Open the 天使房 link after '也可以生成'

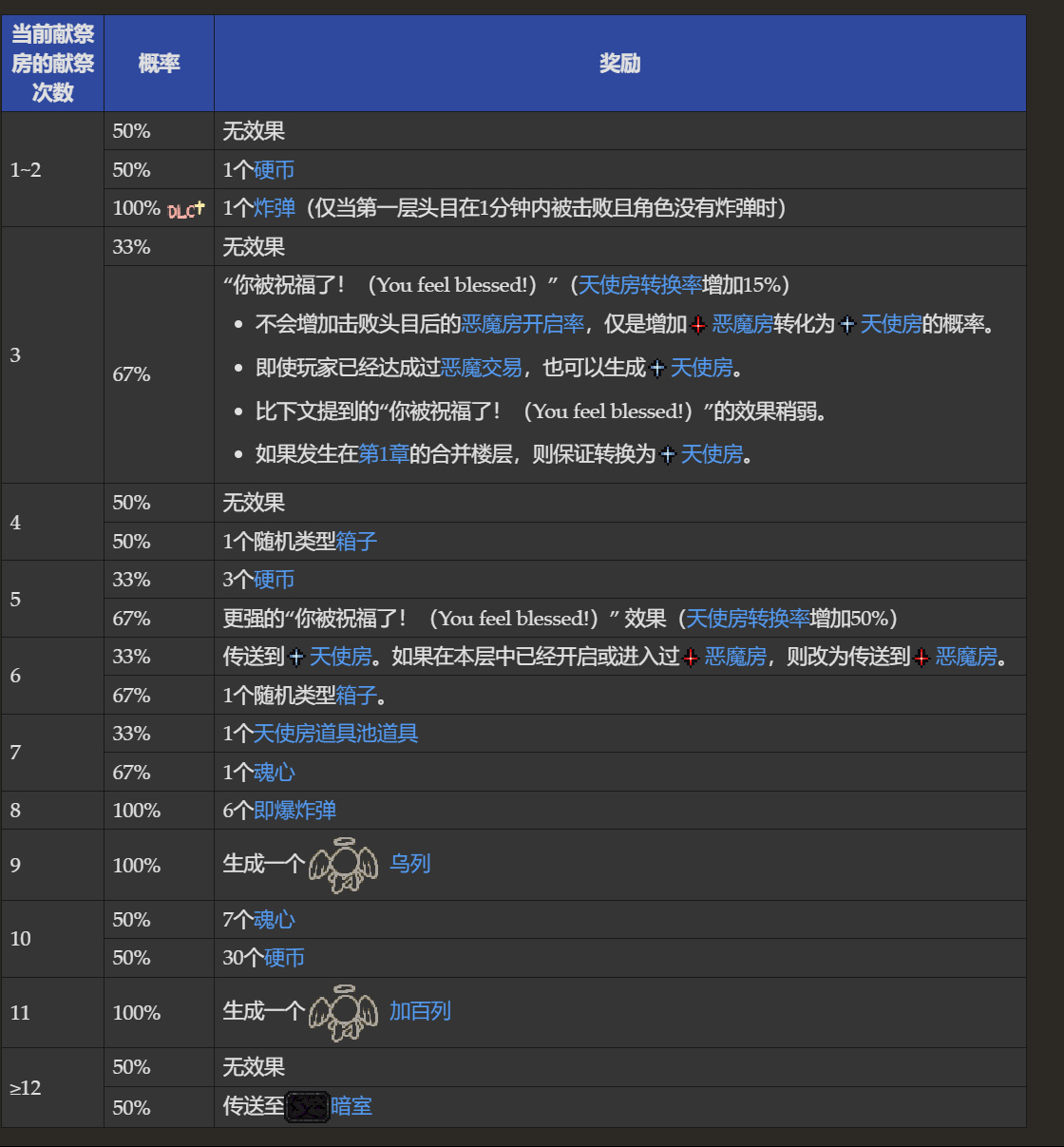click(x=702, y=368)
